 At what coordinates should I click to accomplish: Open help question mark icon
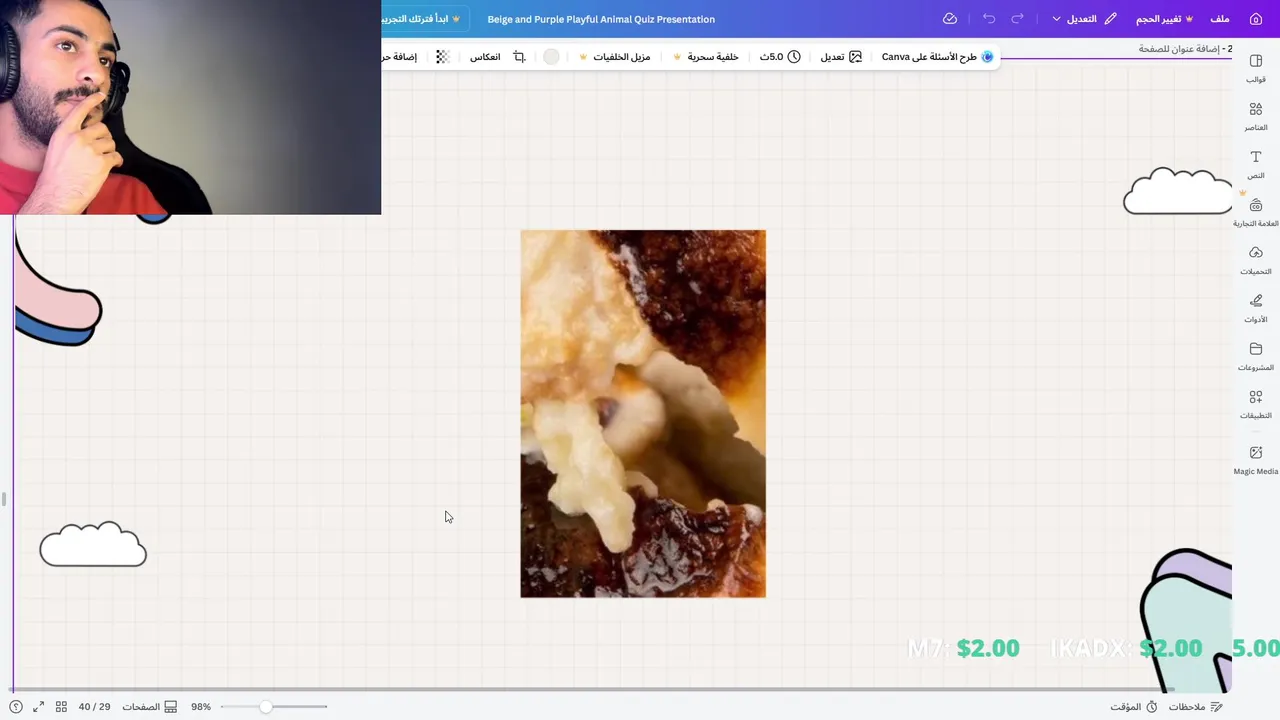click(x=16, y=707)
